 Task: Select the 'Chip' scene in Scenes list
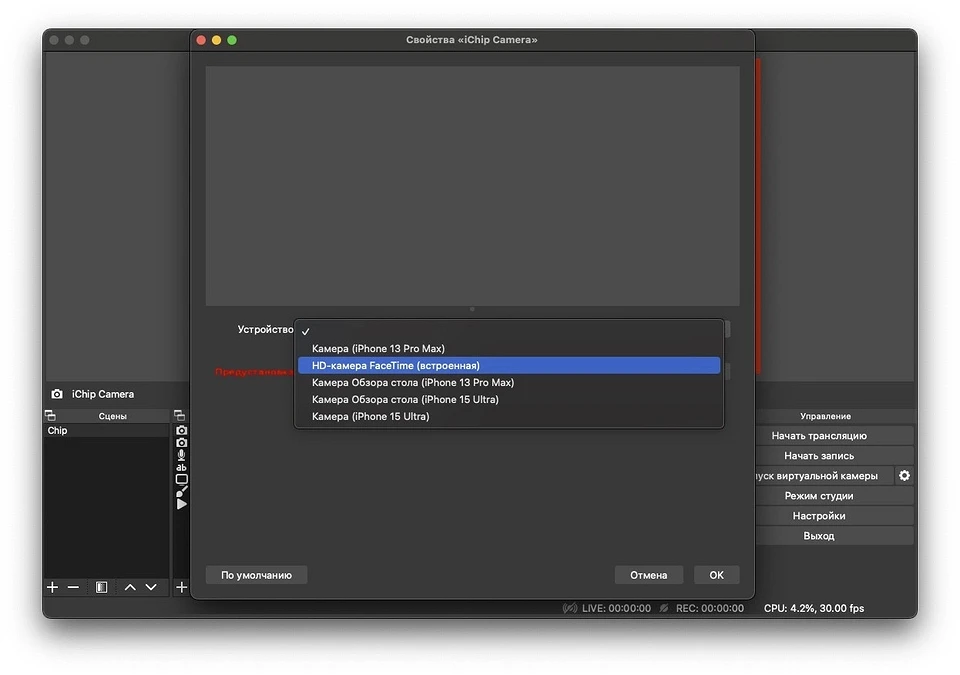58,431
